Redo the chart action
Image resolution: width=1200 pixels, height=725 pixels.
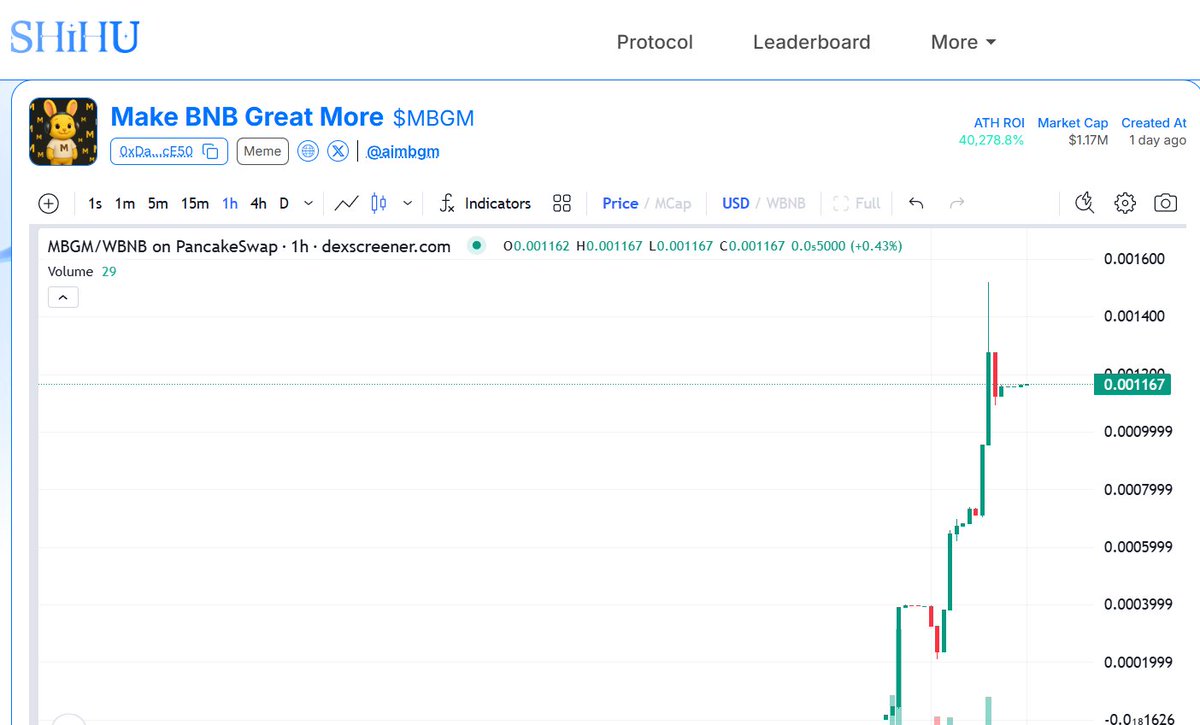coord(956,203)
